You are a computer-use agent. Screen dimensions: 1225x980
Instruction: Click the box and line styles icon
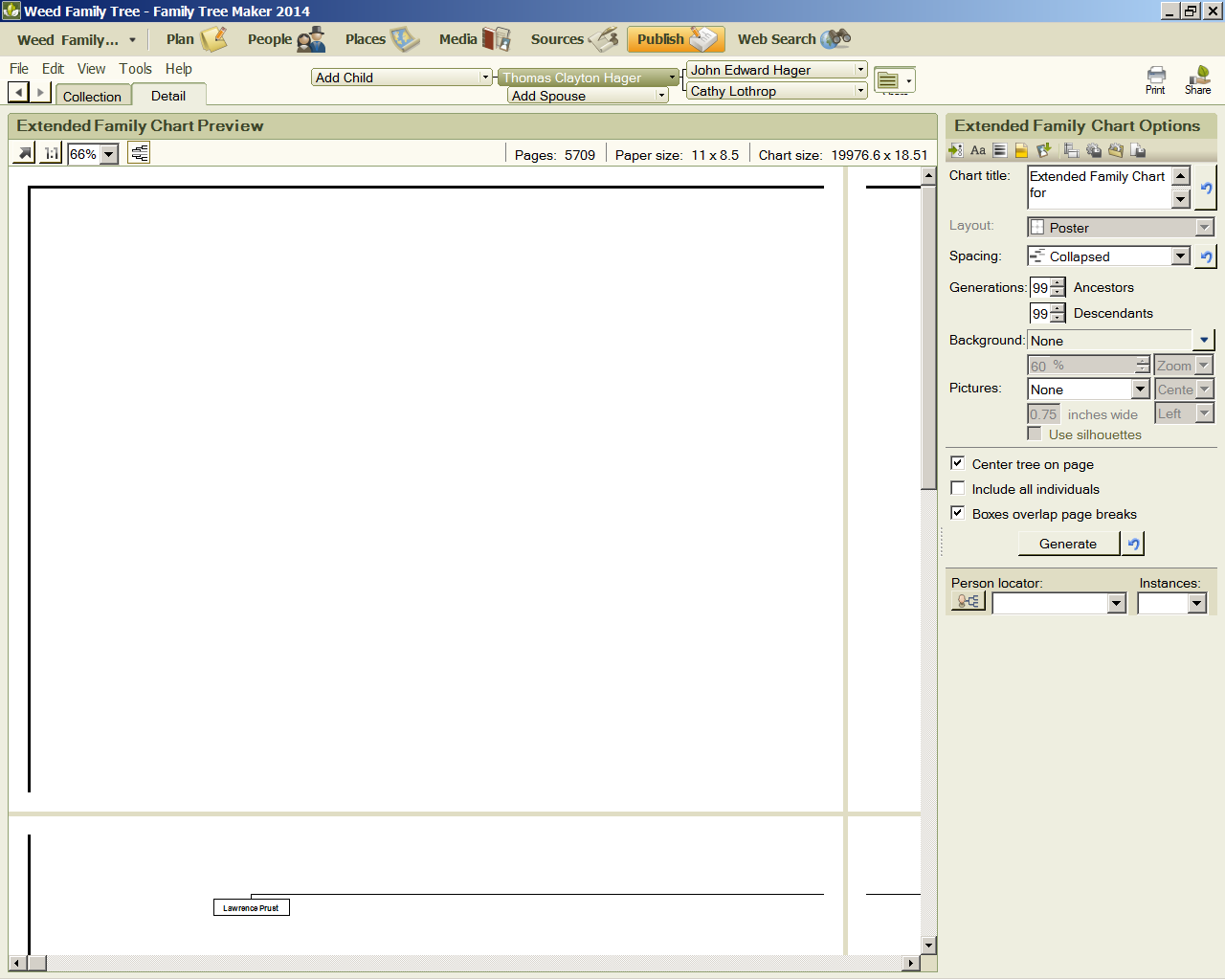[x=999, y=150]
